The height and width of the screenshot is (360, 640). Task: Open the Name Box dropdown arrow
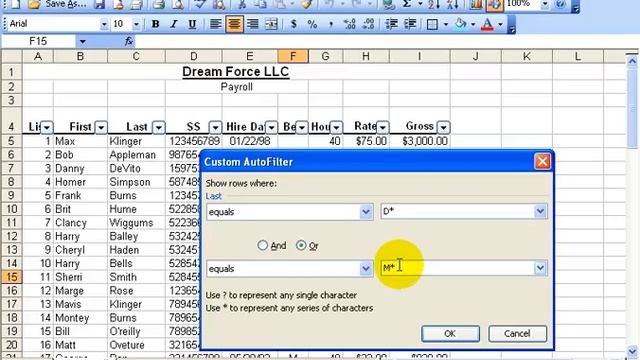[x=82, y=41]
